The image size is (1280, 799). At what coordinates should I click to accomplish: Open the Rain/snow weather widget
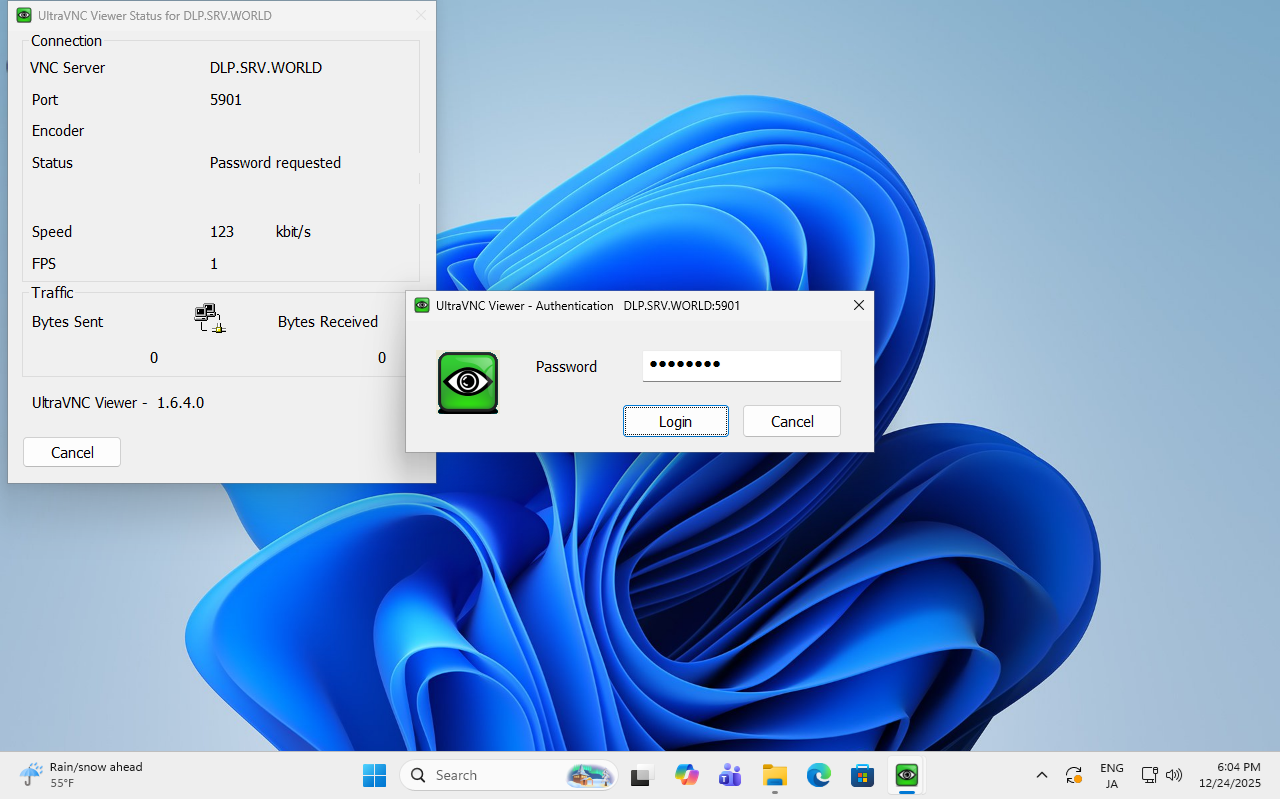80,774
